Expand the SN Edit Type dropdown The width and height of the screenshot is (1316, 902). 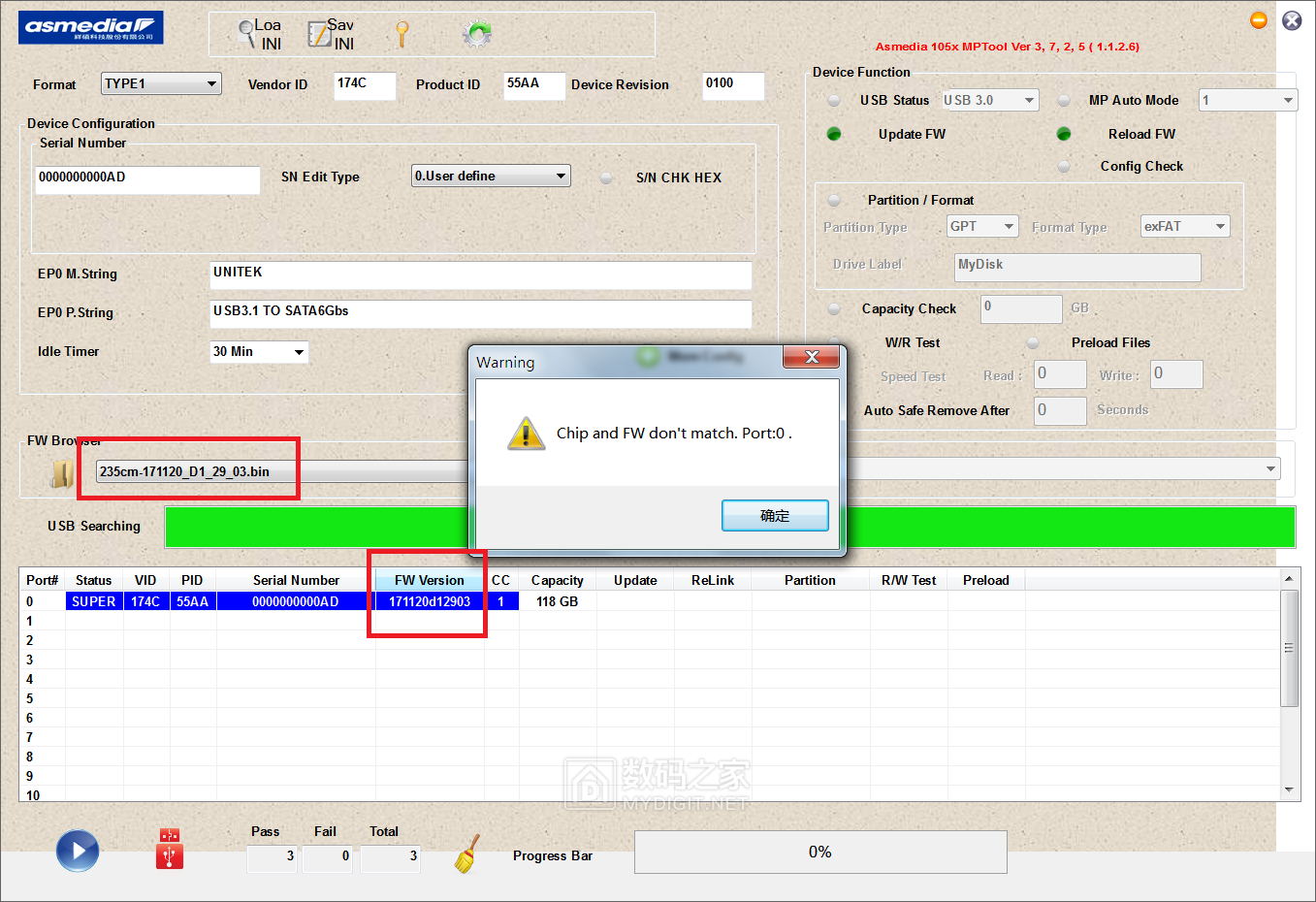(x=491, y=177)
